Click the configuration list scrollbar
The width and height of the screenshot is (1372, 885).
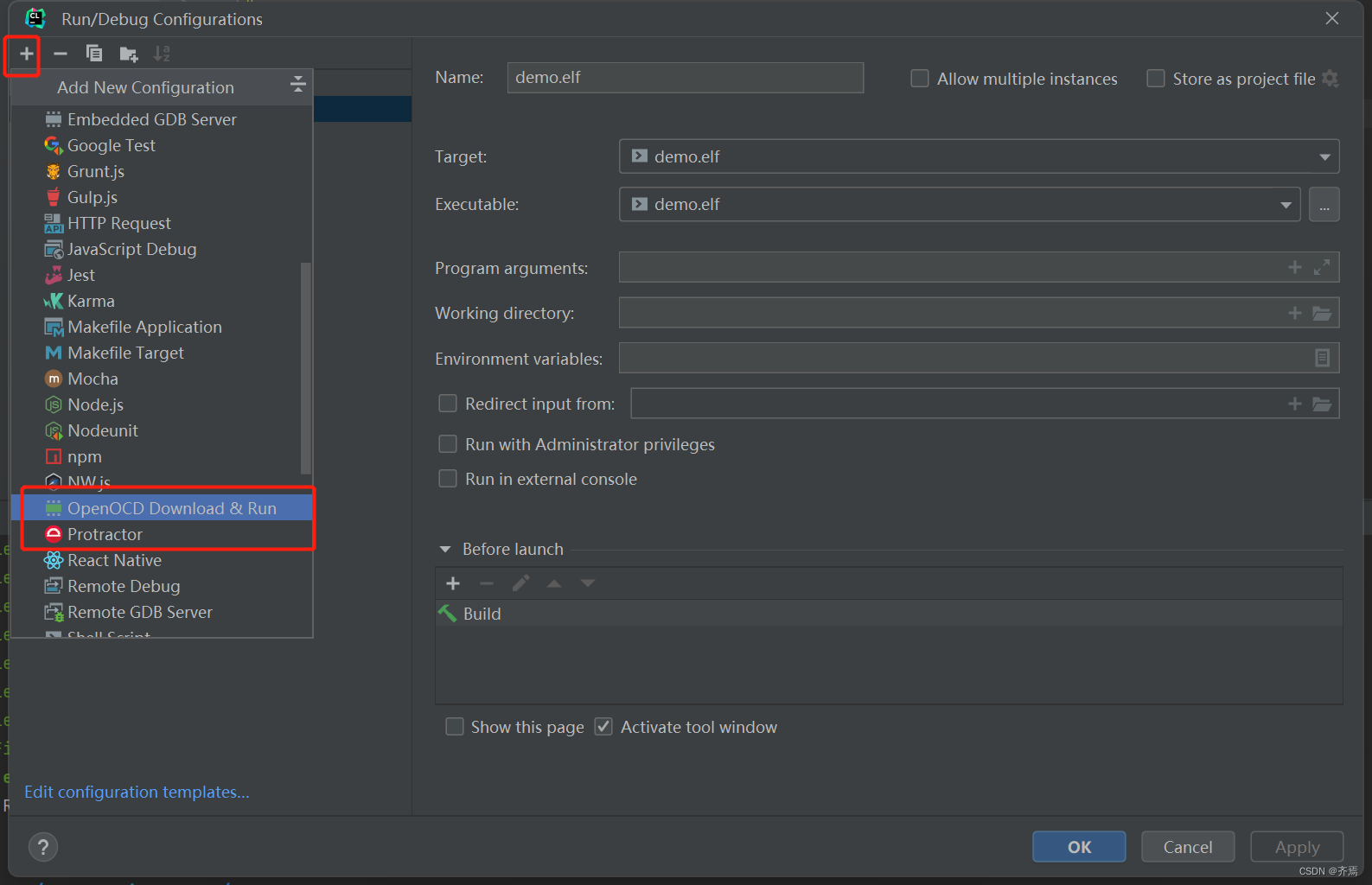(305, 368)
